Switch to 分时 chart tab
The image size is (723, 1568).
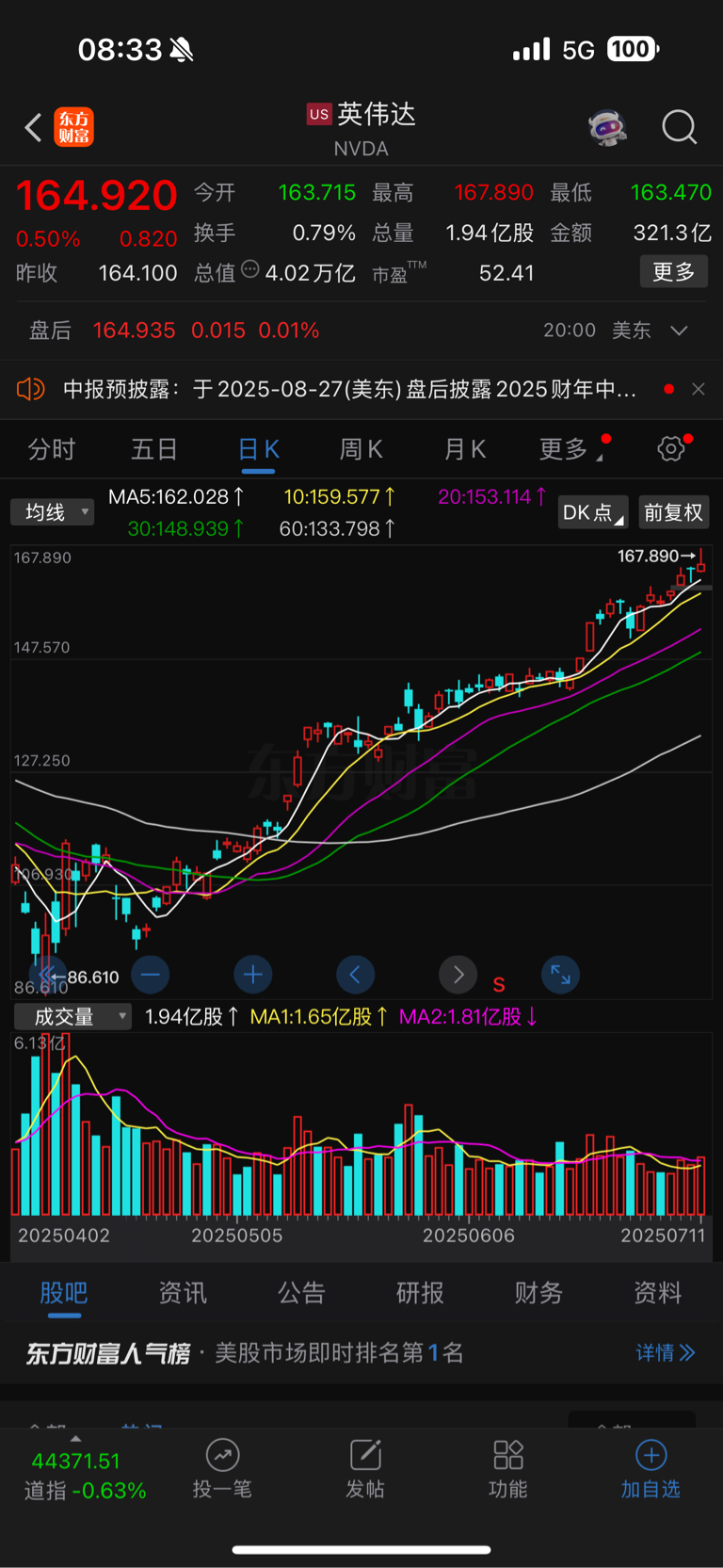[x=52, y=449]
